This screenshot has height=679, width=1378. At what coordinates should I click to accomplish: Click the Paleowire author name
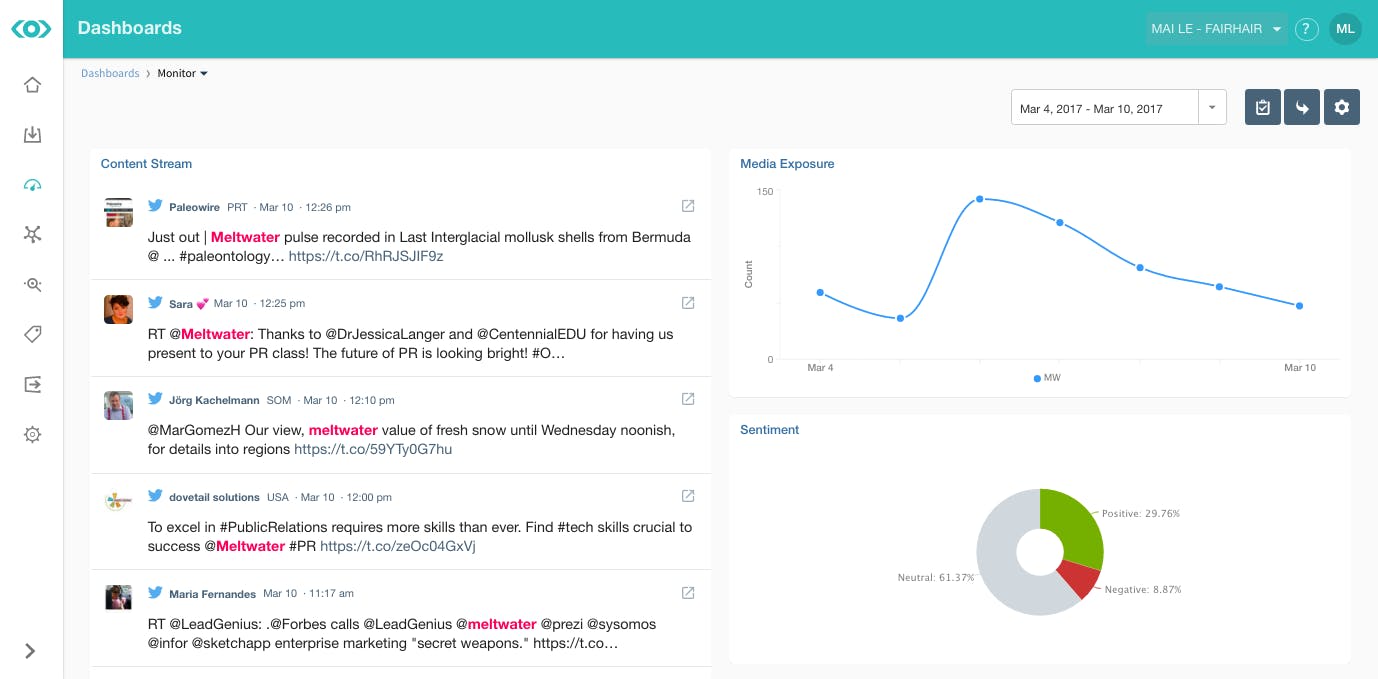[195, 207]
